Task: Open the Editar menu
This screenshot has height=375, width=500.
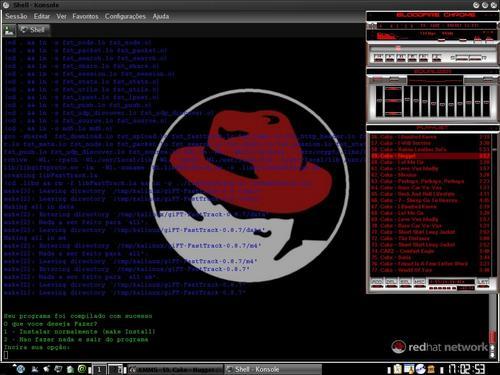Action: 42,16
